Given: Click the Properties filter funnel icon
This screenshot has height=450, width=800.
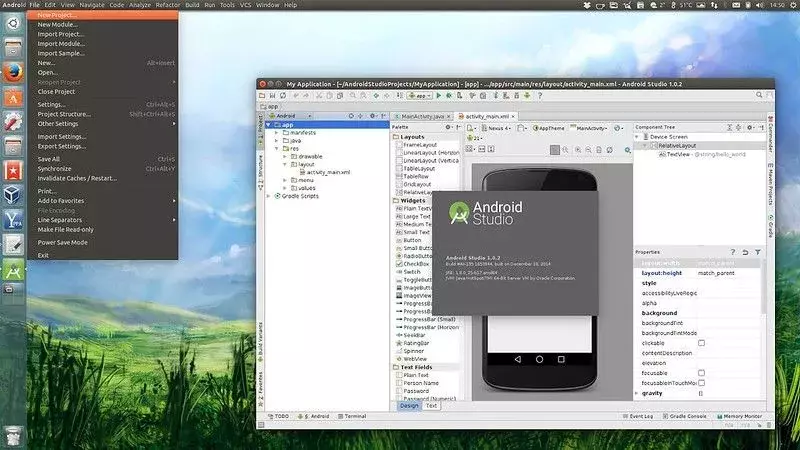Looking at the screenshot, I should tap(758, 252).
